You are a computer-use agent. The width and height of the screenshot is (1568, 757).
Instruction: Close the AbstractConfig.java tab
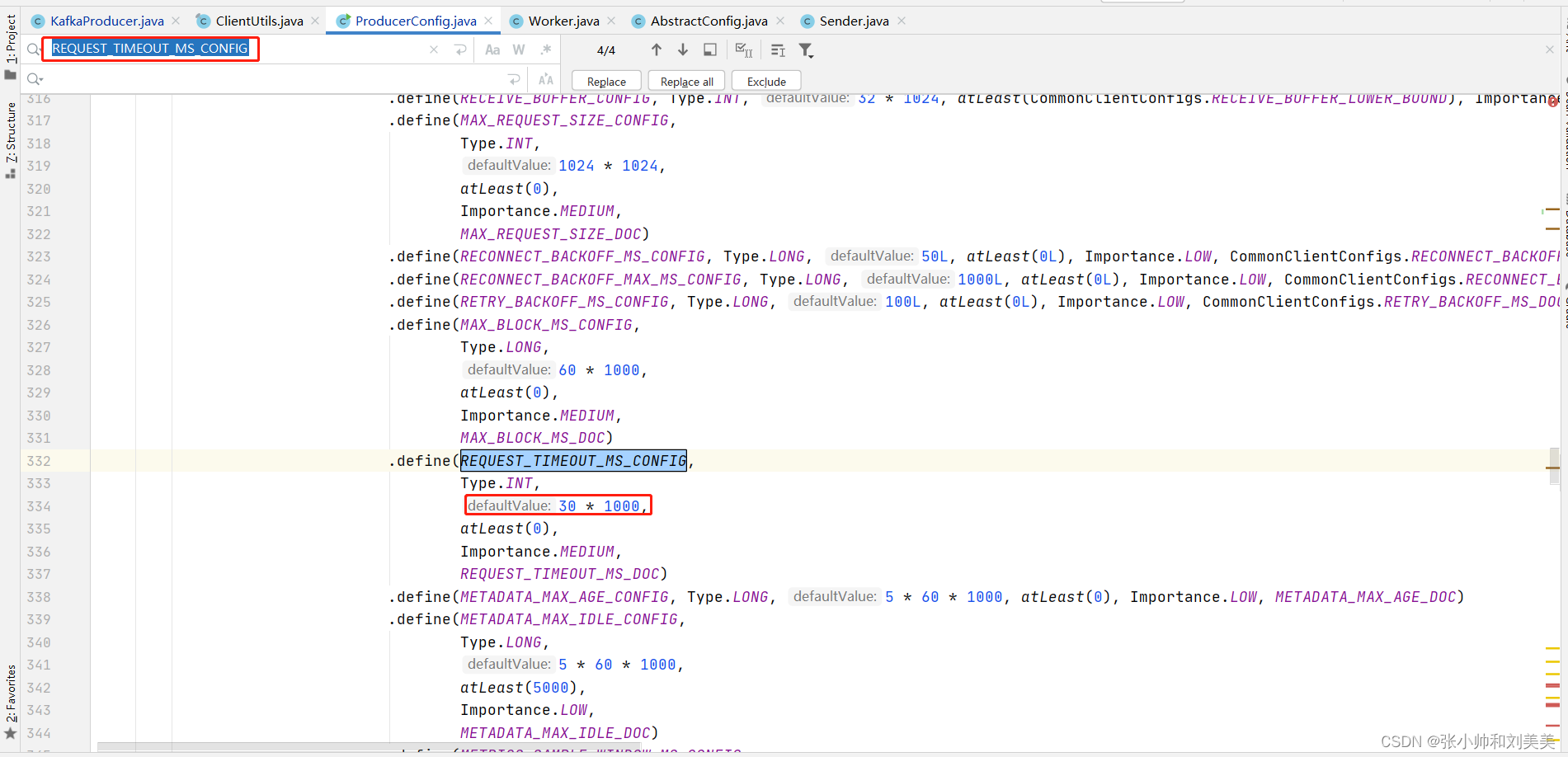780,21
